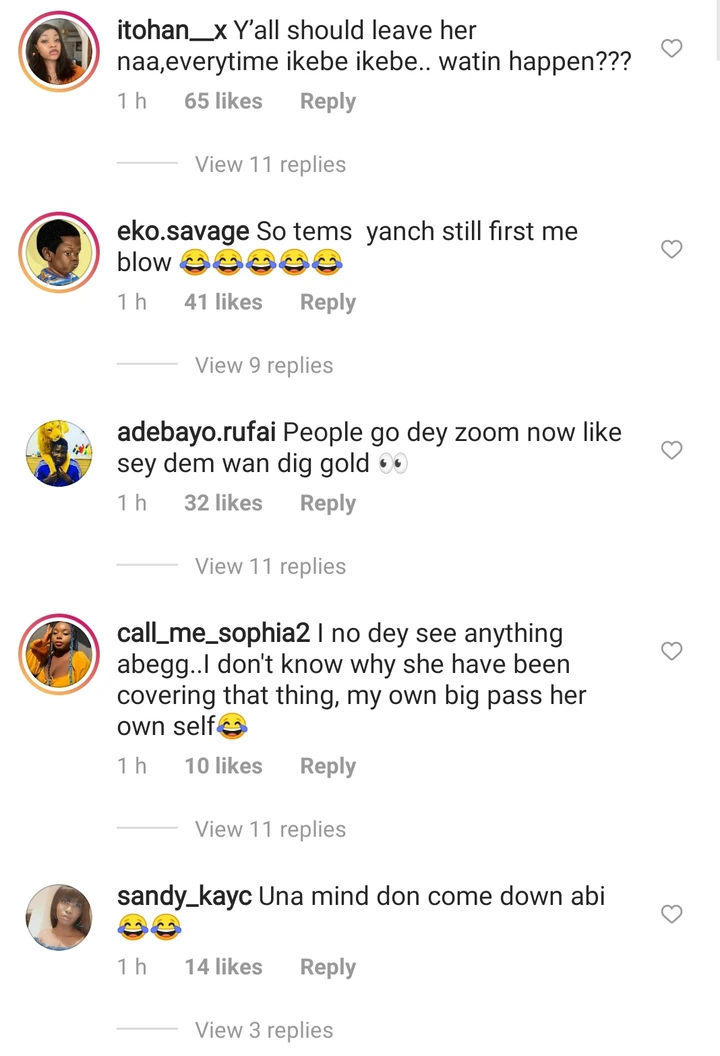
Task: View who liked itohan__x's comment (65 likes)
Action: point(223,102)
